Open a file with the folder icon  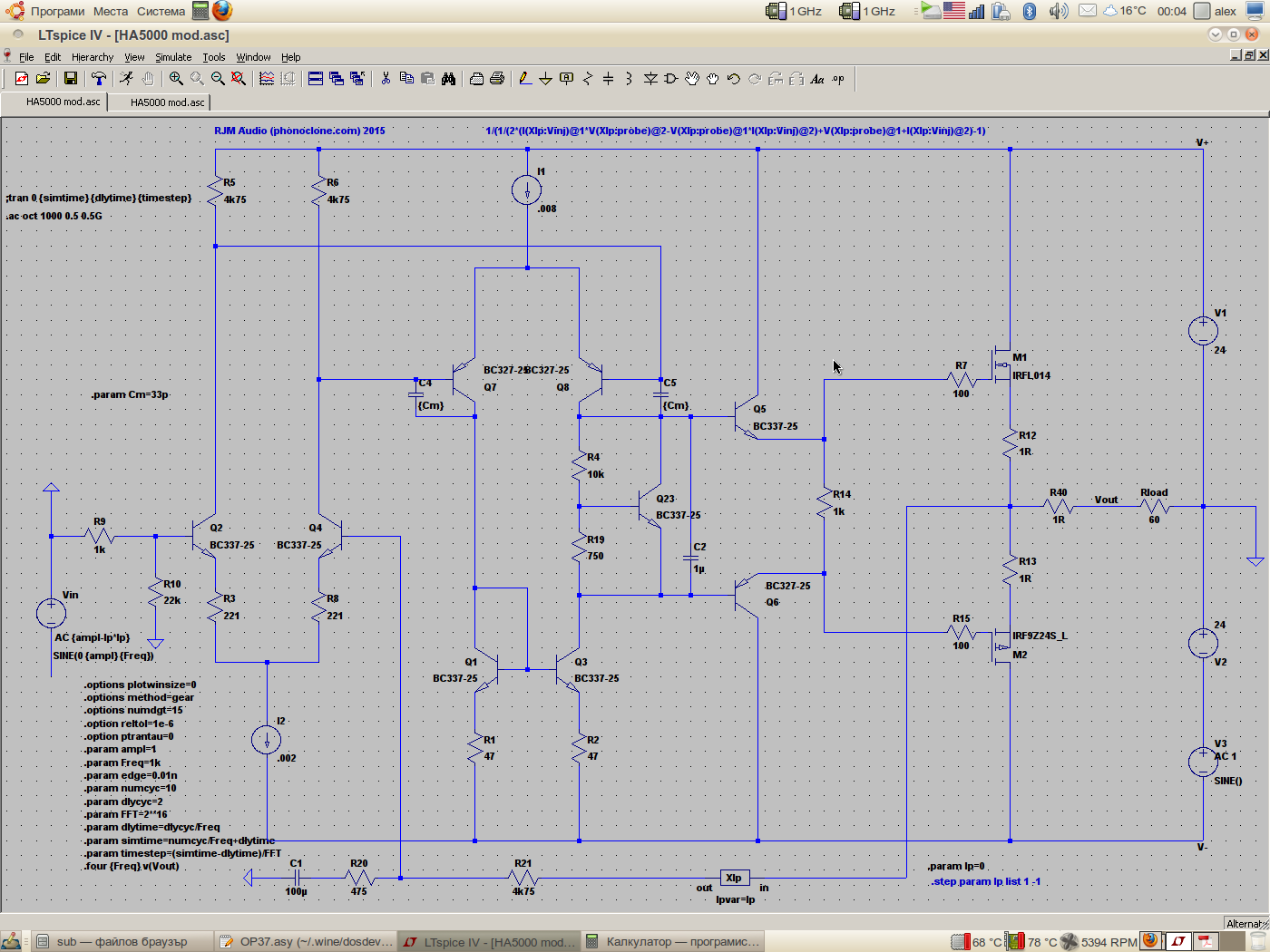click(43, 79)
